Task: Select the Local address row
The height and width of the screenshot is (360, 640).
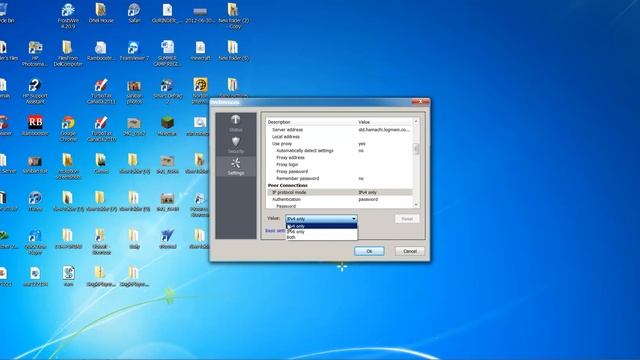Action: click(340, 137)
